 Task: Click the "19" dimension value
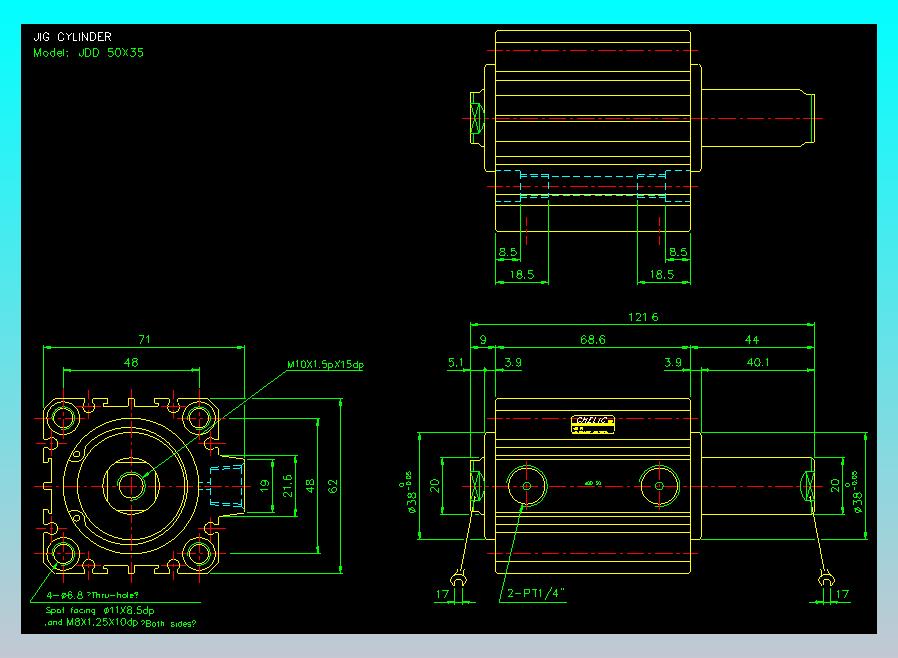point(264,486)
